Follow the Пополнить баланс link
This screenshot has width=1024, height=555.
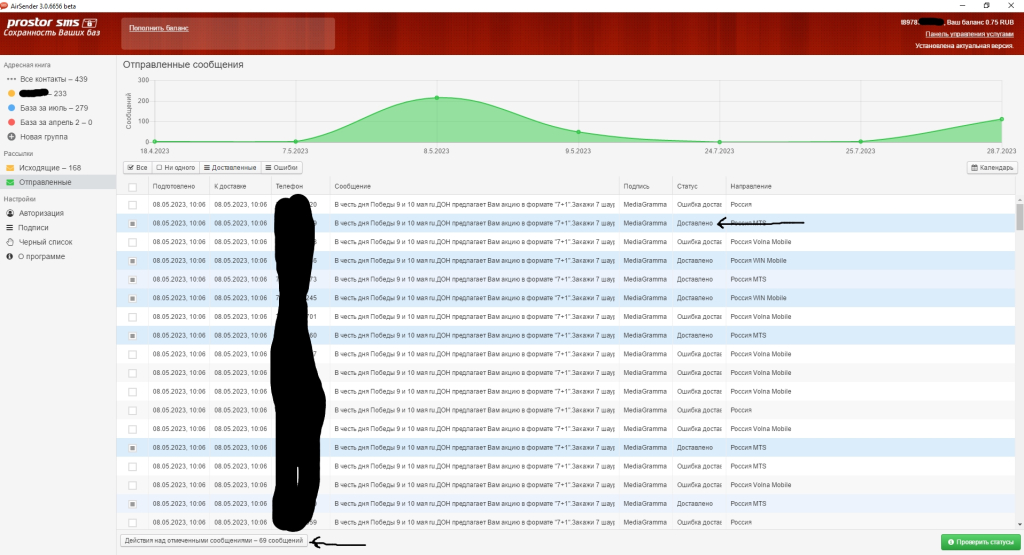(159, 28)
